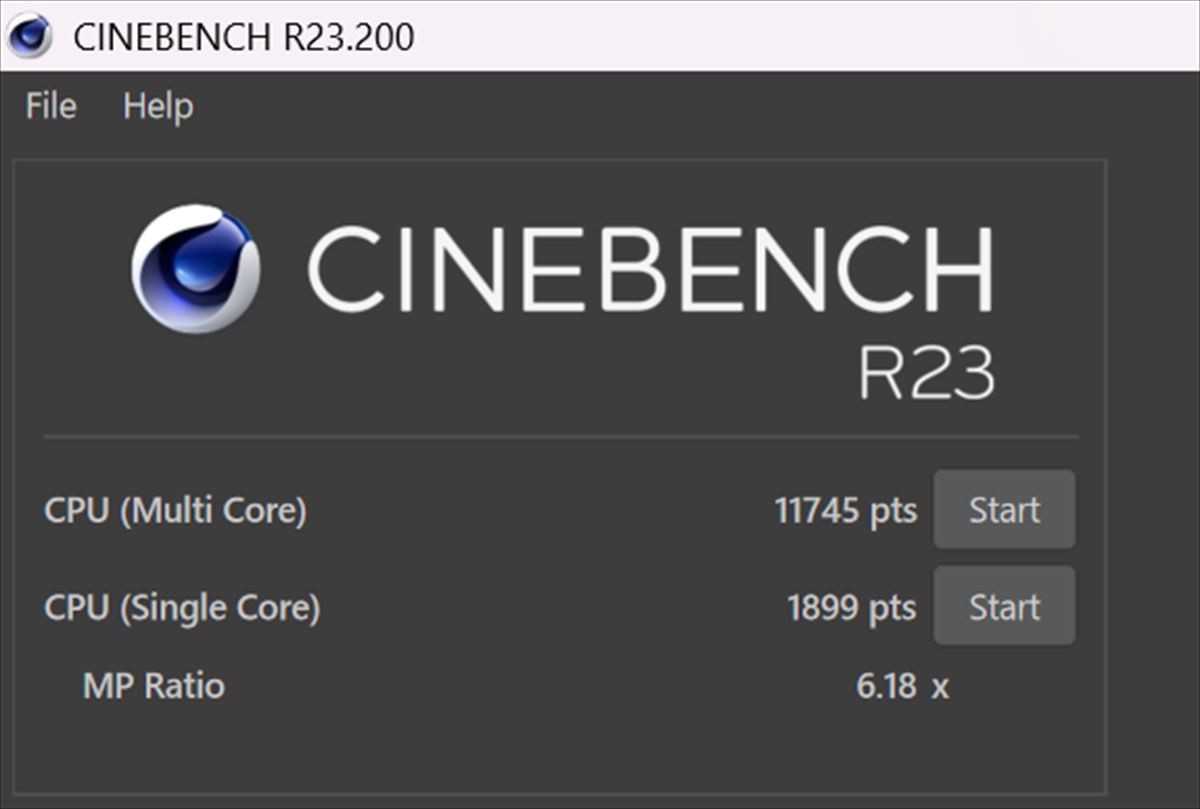
Task: Open the File menu
Action: (51, 106)
